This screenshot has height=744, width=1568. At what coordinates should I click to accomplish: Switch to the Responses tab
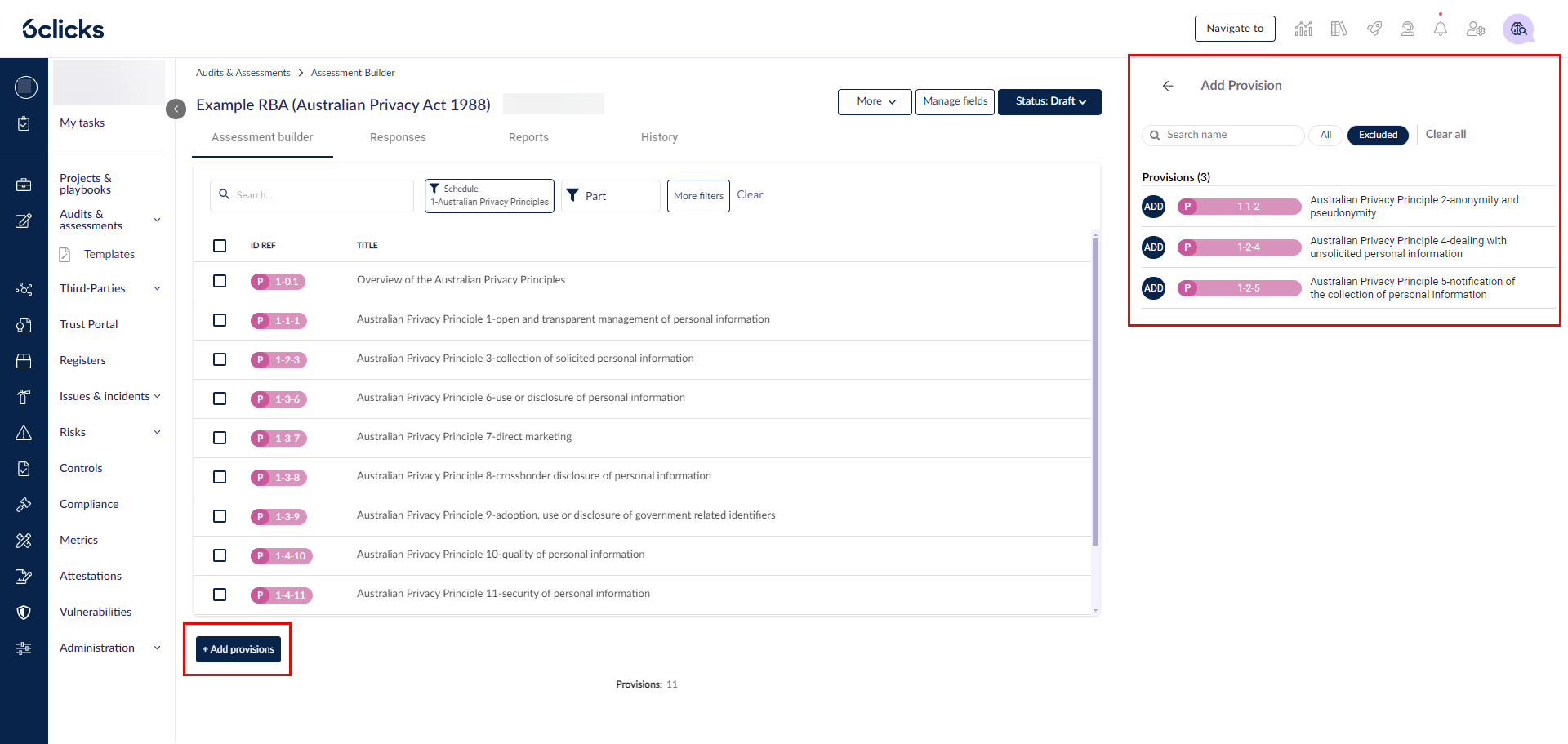pos(398,138)
